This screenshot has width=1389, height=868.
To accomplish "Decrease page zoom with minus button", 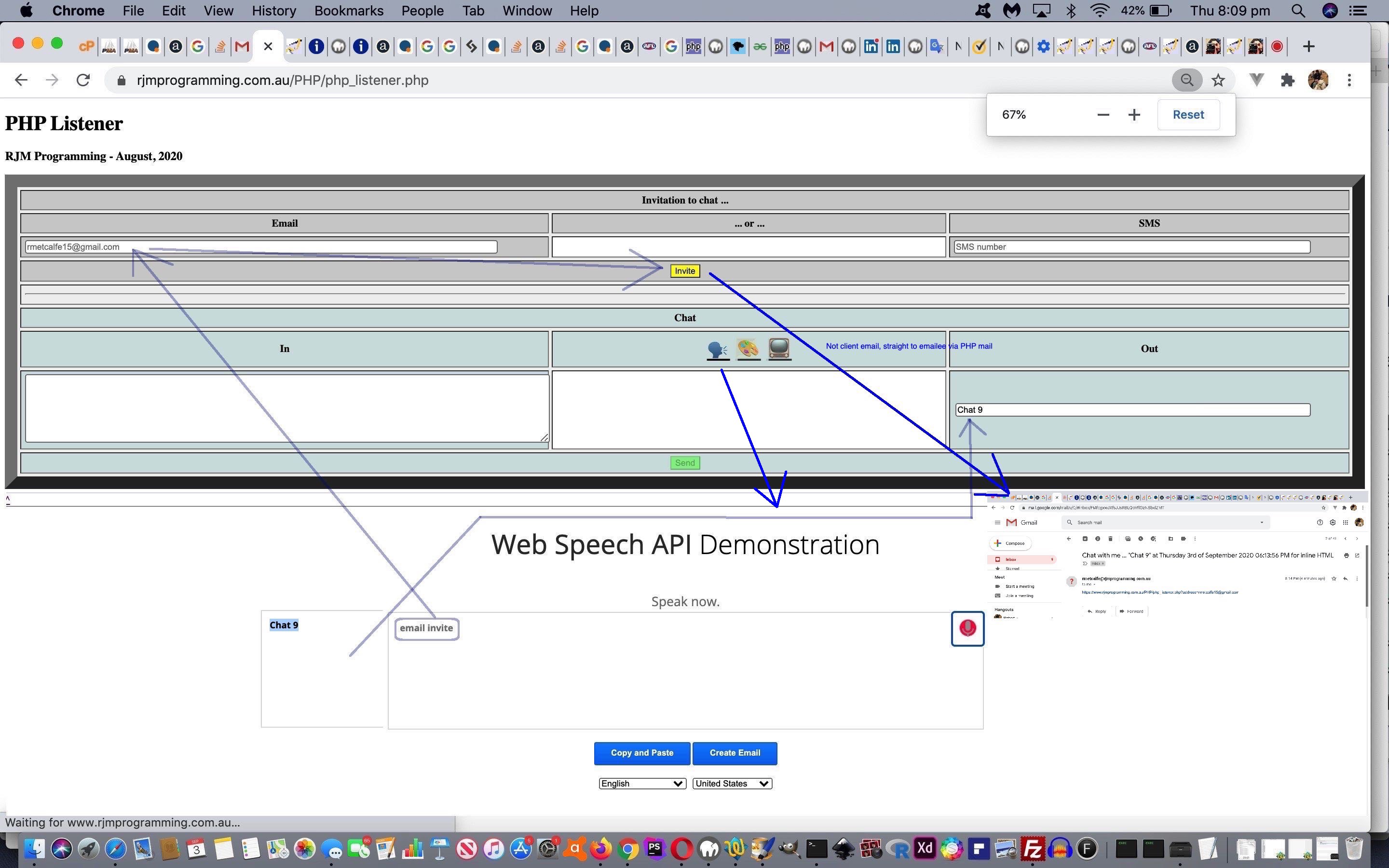I will 1103,115.
